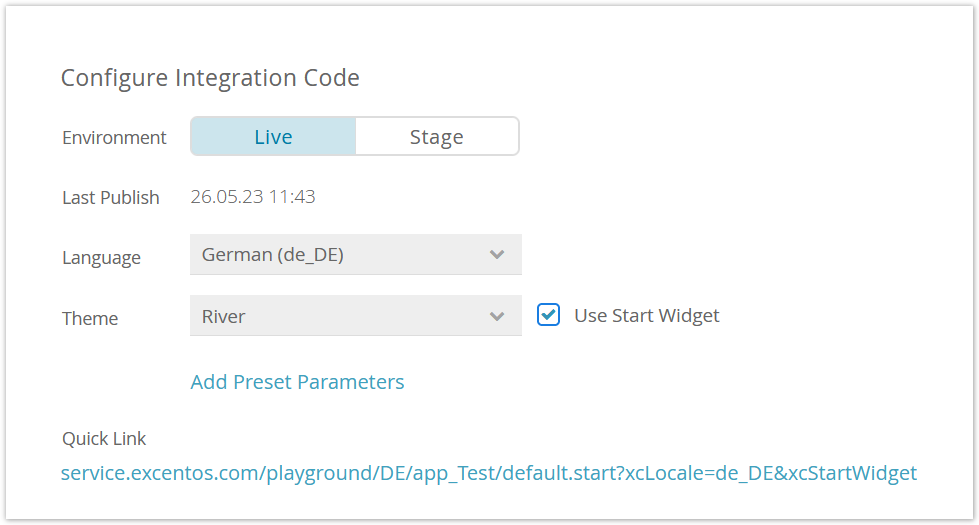Uncheck the Use Start Widget checkbox
979x525 pixels.
tap(548, 315)
